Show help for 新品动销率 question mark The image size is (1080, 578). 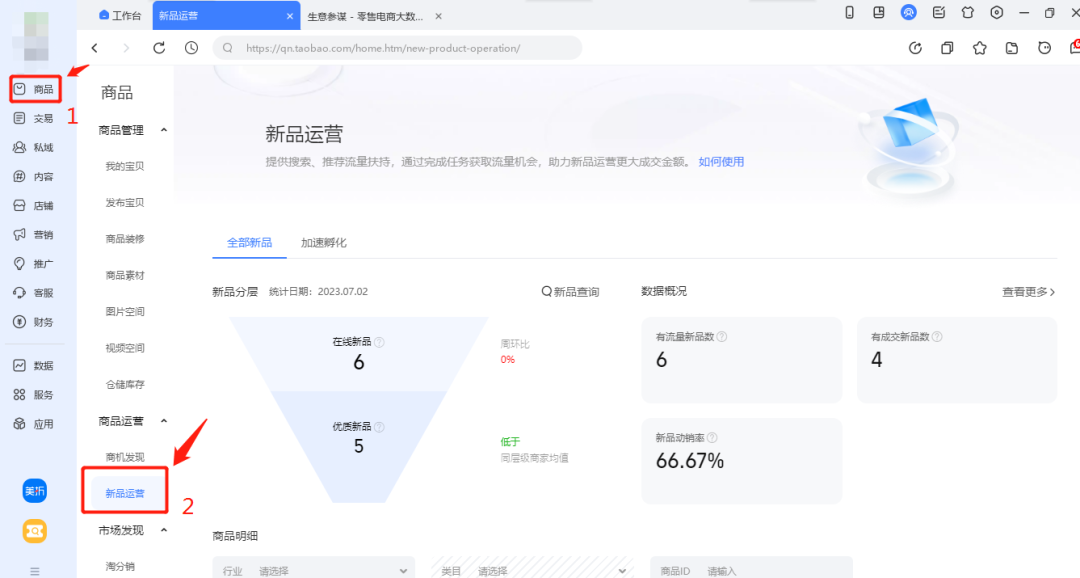click(x=712, y=438)
